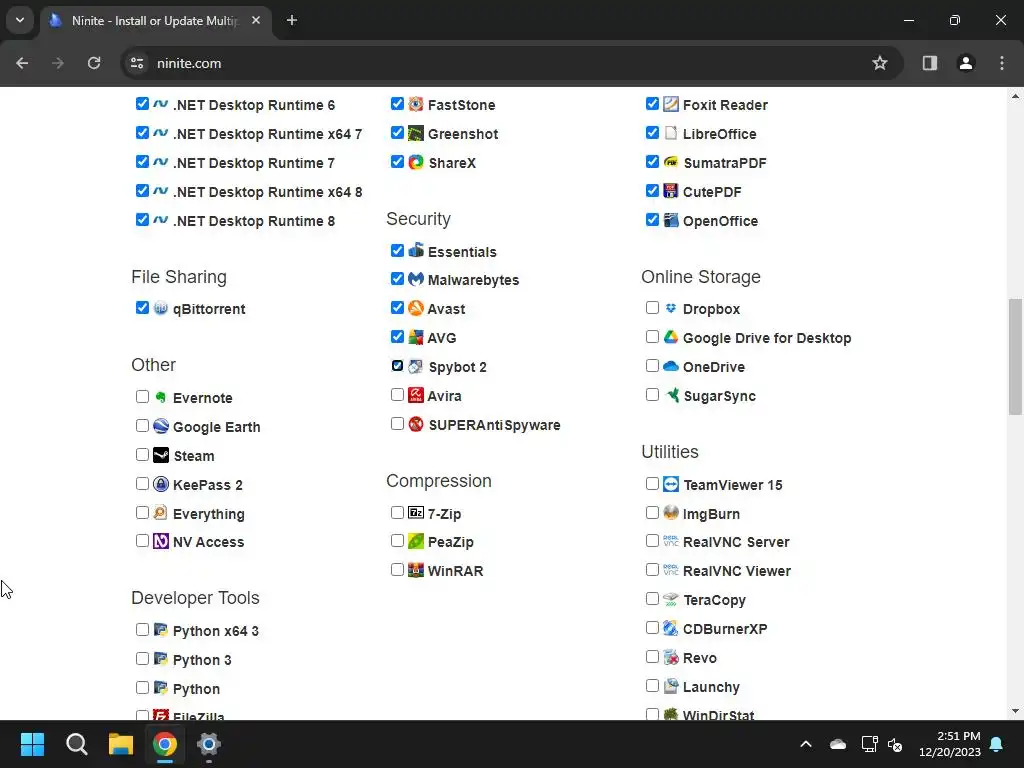1024x768 pixels.
Task: Open taskbar Search
Action: click(76, 744)
